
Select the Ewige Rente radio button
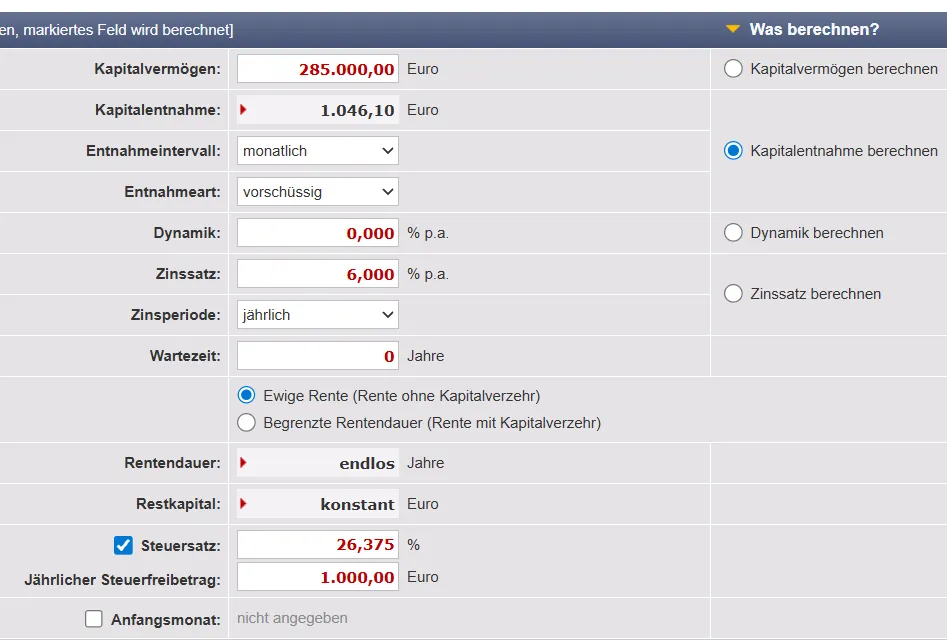tap(246, 396)
